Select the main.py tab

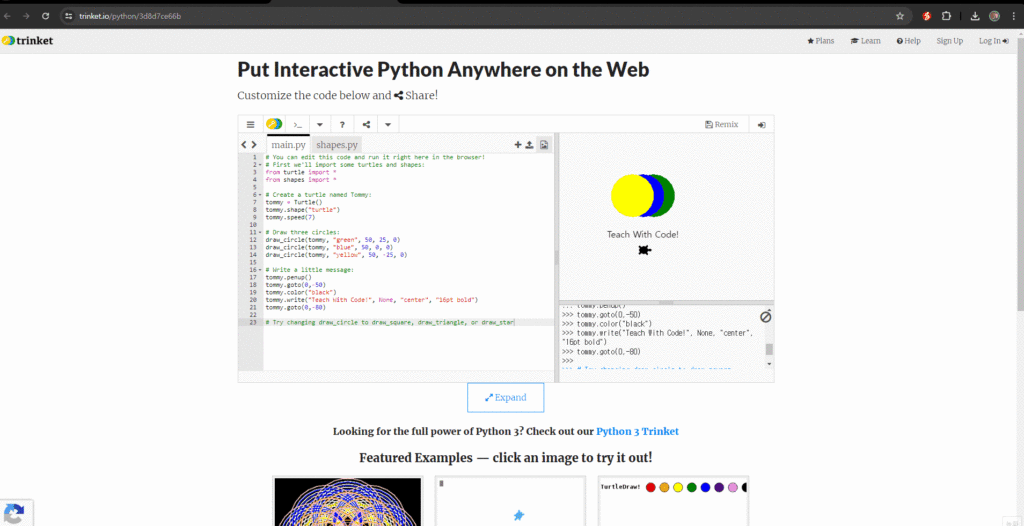point(288,144)
